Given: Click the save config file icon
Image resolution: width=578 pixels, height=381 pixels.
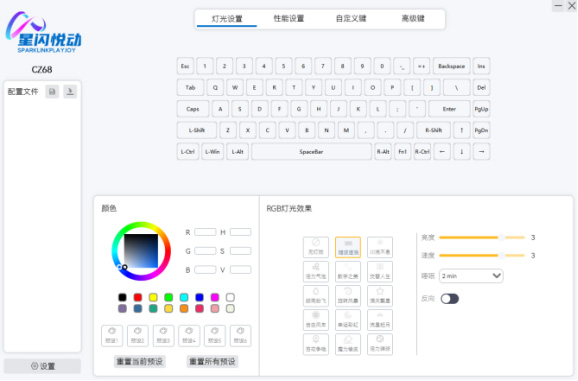Looking at the screenshot, I should click(52, 91).
